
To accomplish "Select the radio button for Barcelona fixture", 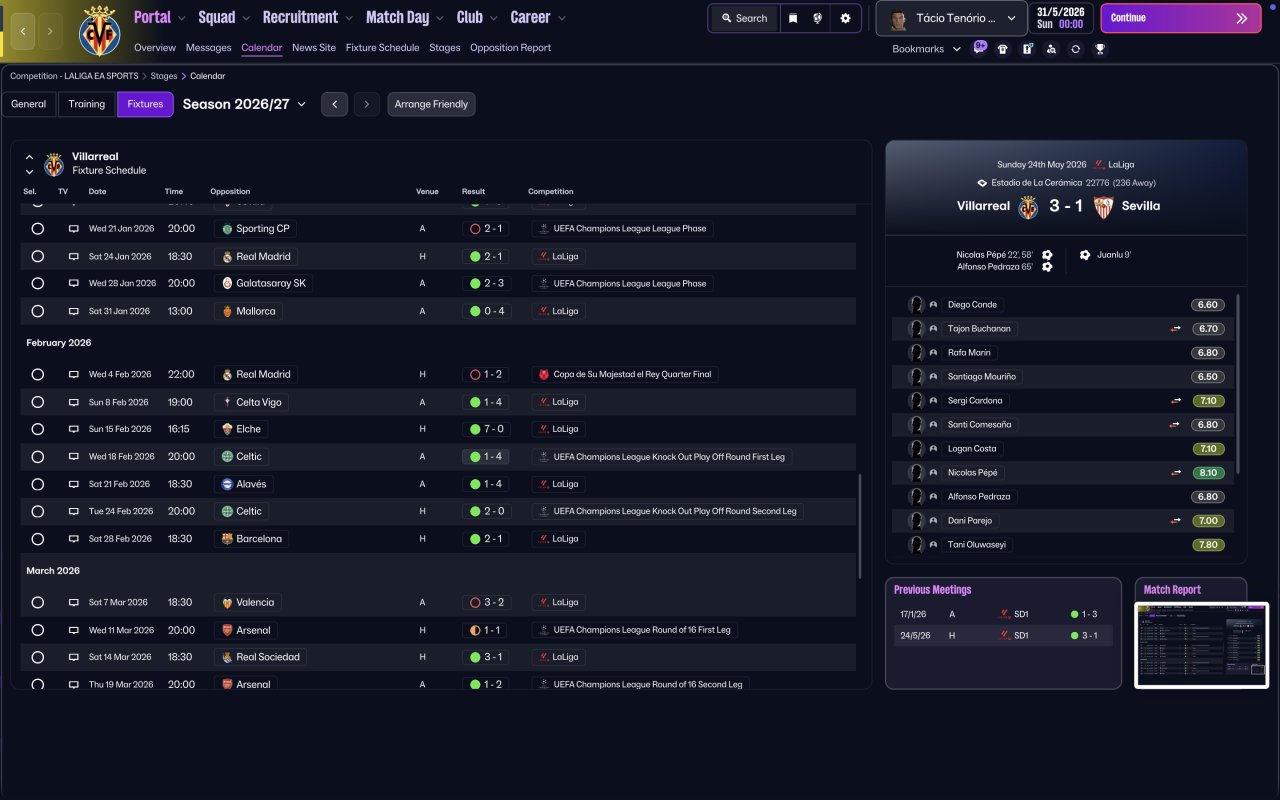I will (37, 539).
